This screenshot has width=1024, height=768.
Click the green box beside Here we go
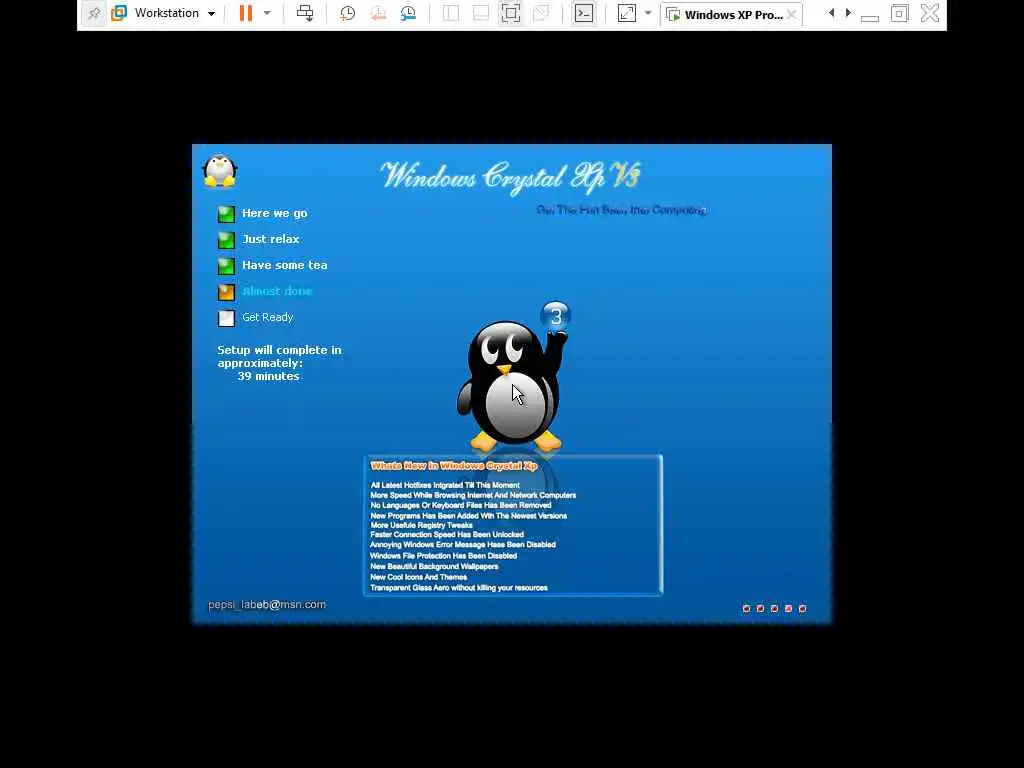[x=226, y=214]
